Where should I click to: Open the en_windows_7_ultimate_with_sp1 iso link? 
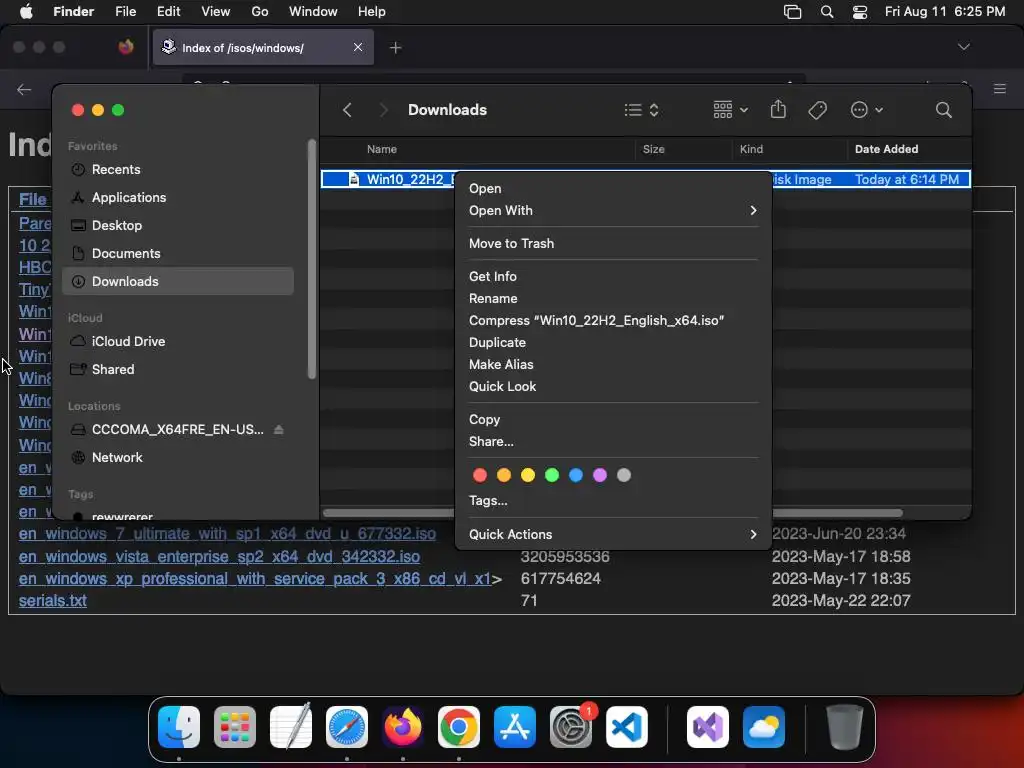point(227,534)
